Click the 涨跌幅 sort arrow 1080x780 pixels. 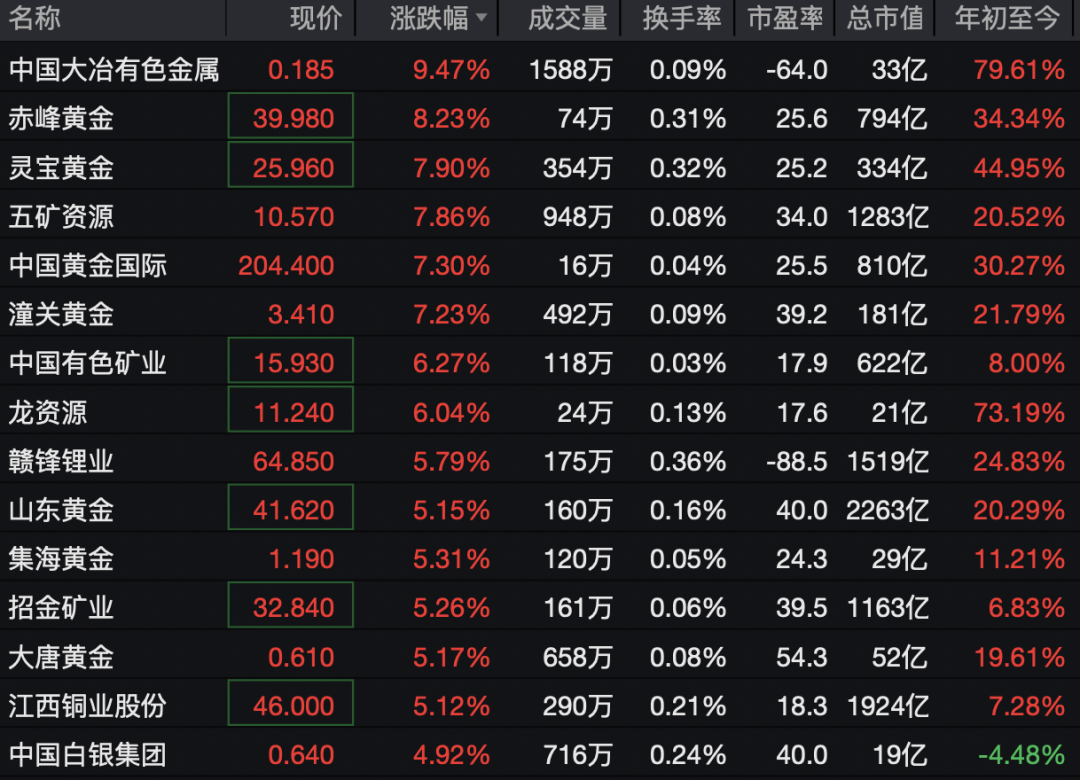pyautogui.click(x=481, y=18)
